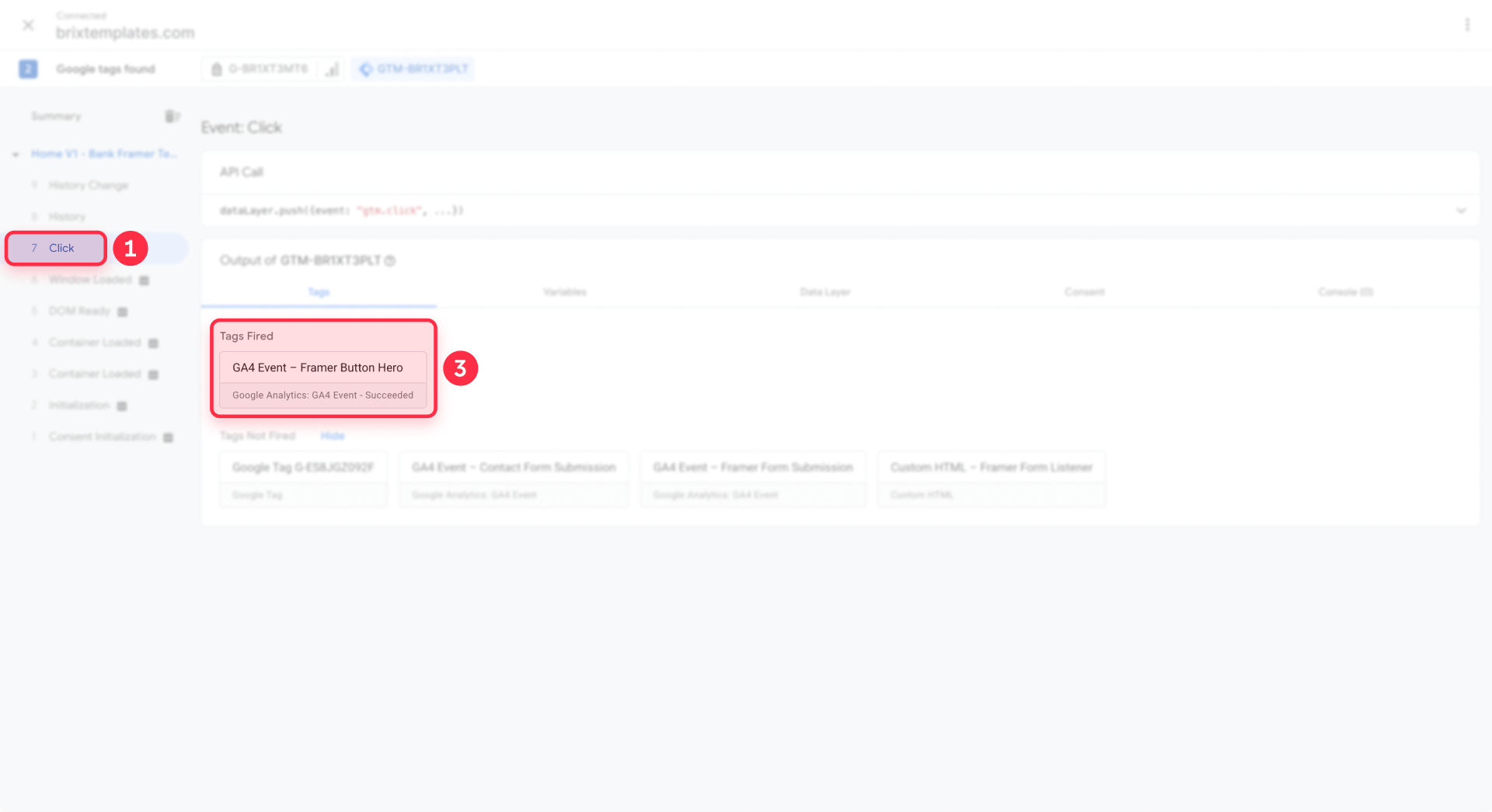Switch to the Console tab
The width and height of the screenshot is (1492, 812).
pos(1346,292)
